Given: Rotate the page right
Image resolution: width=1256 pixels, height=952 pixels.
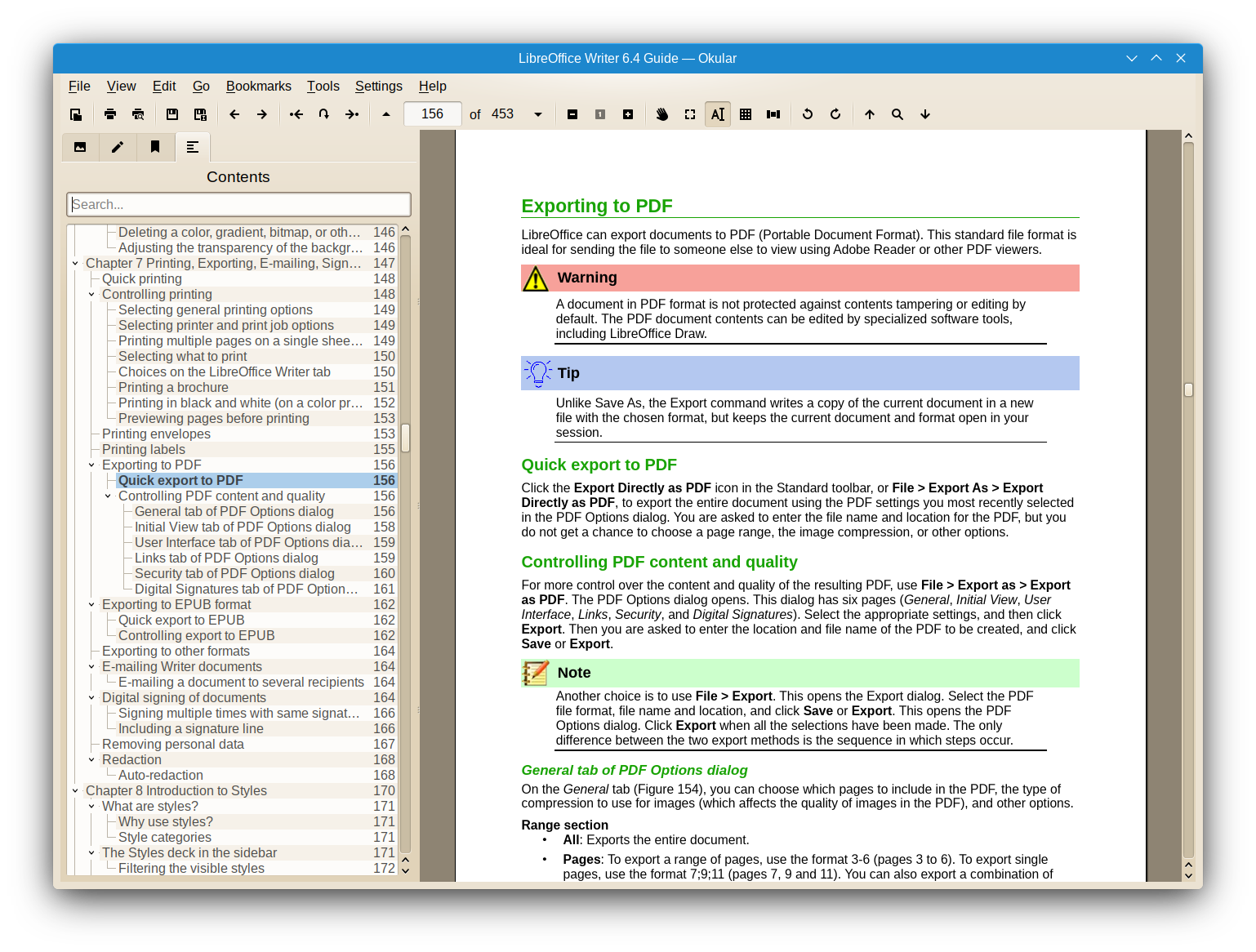Looking at the screenshot, I should [x=835, y=114].
